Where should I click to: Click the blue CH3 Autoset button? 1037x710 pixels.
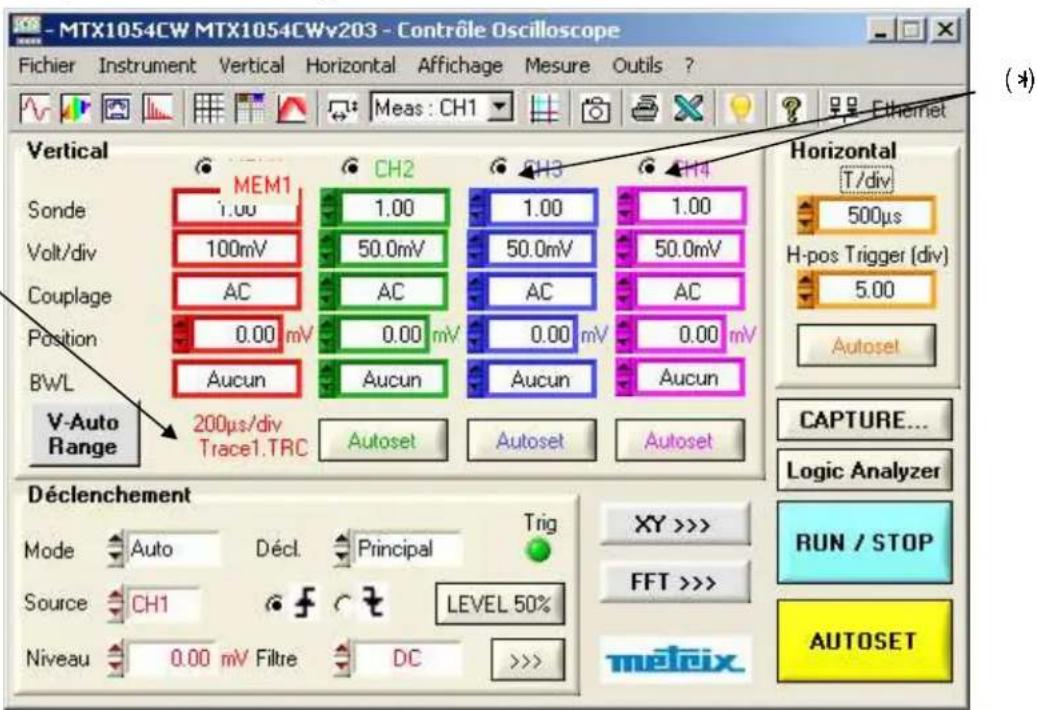tap(531, 440)
